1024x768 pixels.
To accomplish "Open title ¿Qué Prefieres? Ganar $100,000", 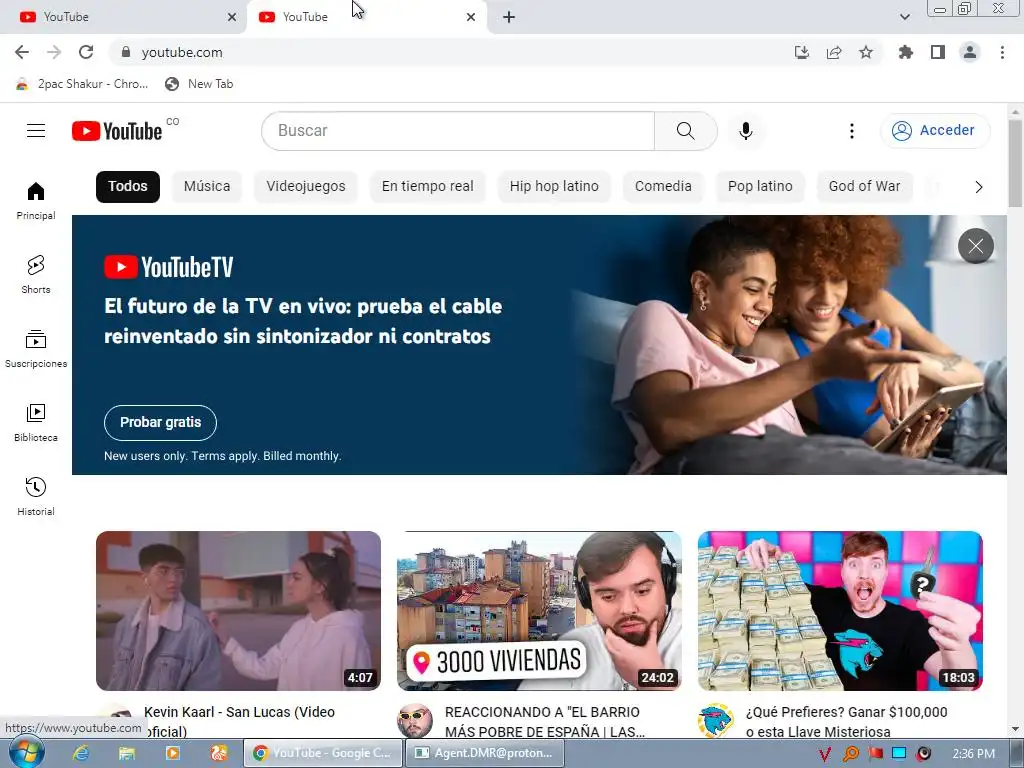I will click(846, 722).
